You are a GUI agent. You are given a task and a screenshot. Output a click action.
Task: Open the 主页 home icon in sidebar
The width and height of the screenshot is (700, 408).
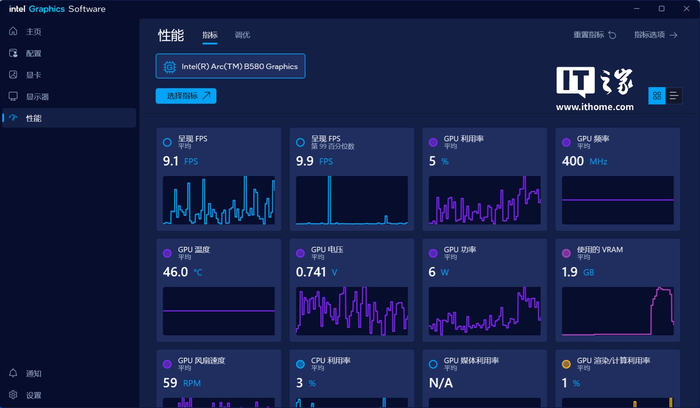click(x=13, y=31)
